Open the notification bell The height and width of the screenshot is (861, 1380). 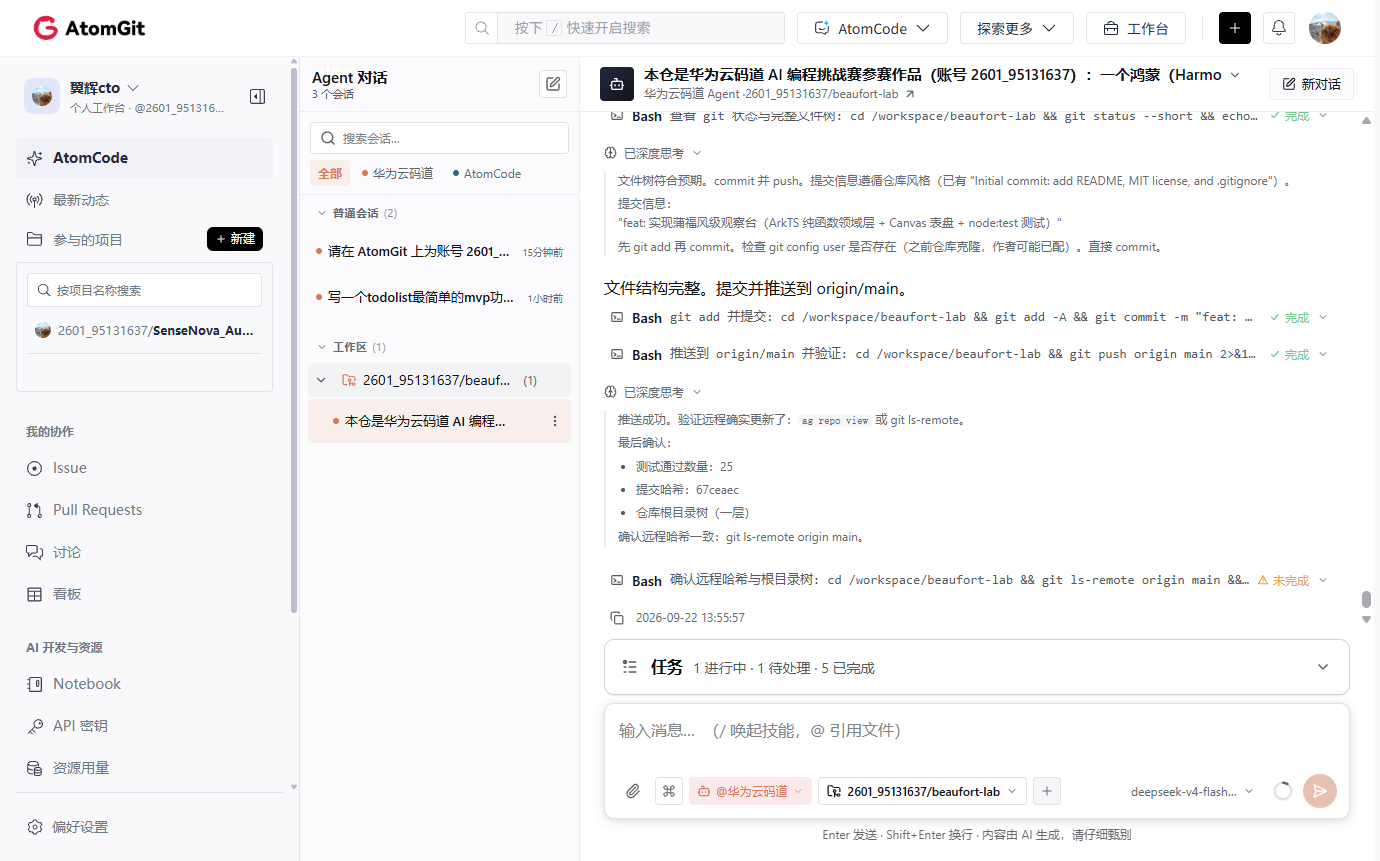pos(1278,28)
